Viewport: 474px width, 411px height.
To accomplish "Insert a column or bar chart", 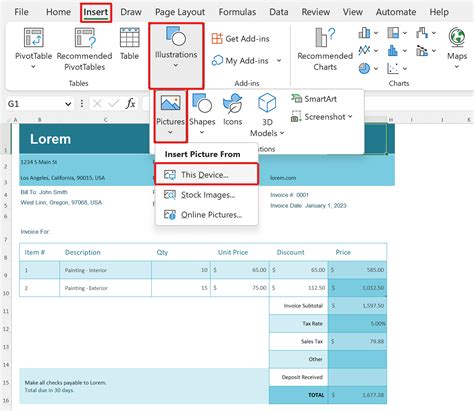I will tap(364, 33).
